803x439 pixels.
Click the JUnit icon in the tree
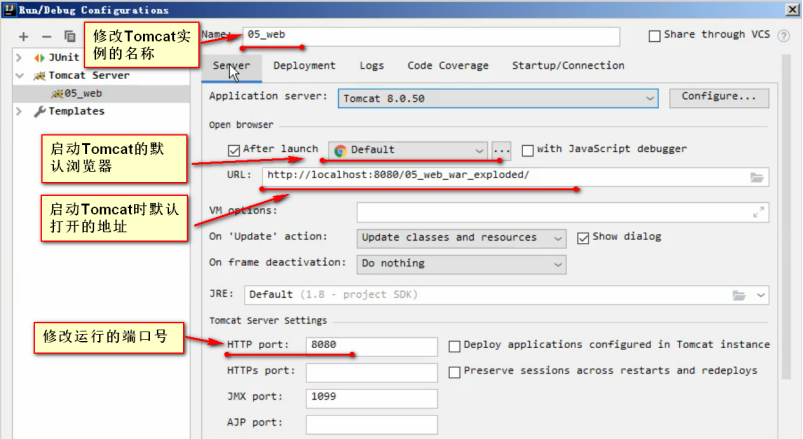[39, 57]
